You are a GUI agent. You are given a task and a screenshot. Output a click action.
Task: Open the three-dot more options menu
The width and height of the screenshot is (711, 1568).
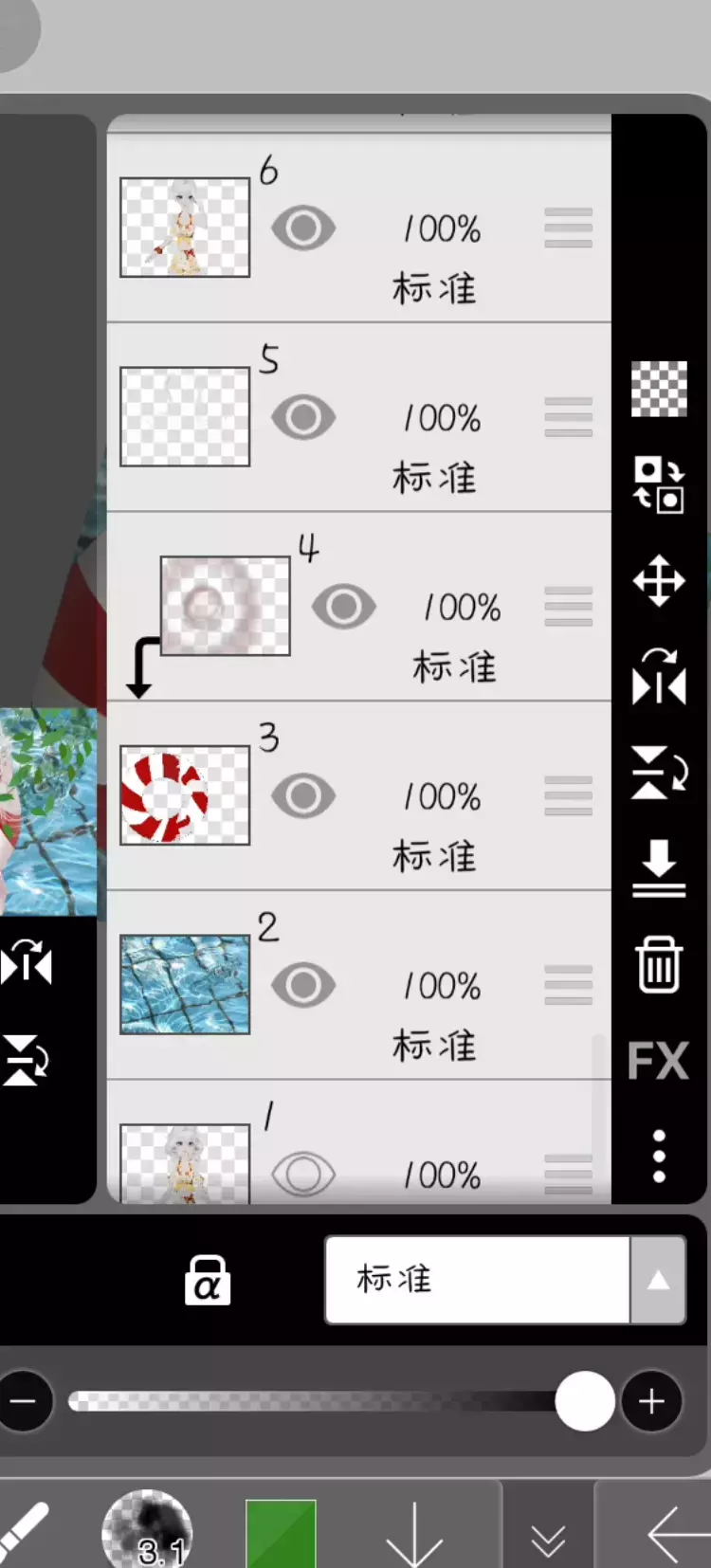click(x=659, y=1156)
